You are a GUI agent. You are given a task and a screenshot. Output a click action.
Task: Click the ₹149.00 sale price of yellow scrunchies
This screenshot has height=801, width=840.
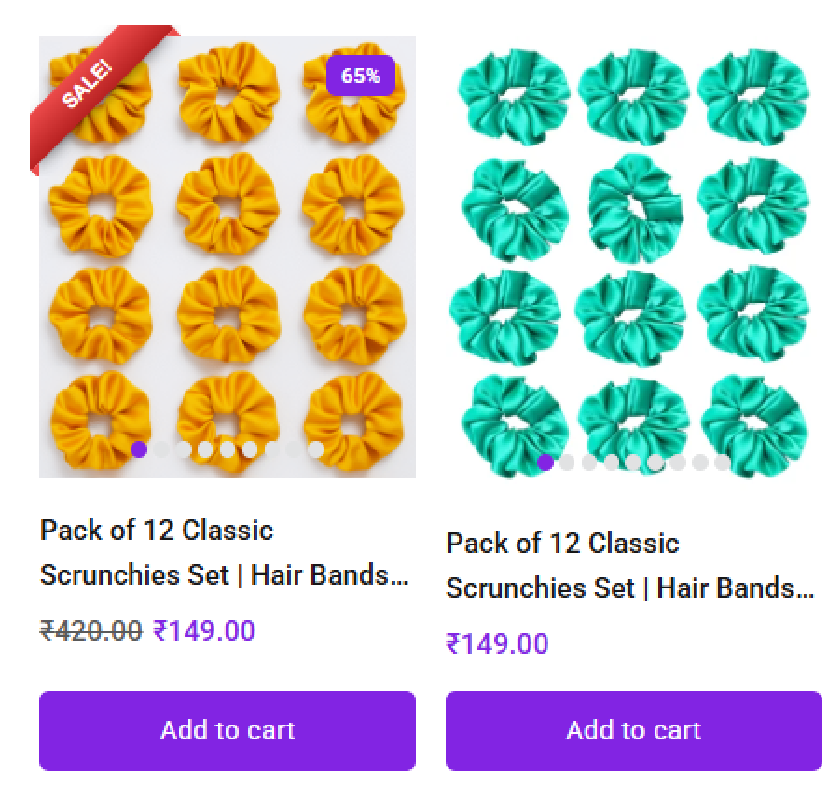pyautogui.click(x=204, y=631)
